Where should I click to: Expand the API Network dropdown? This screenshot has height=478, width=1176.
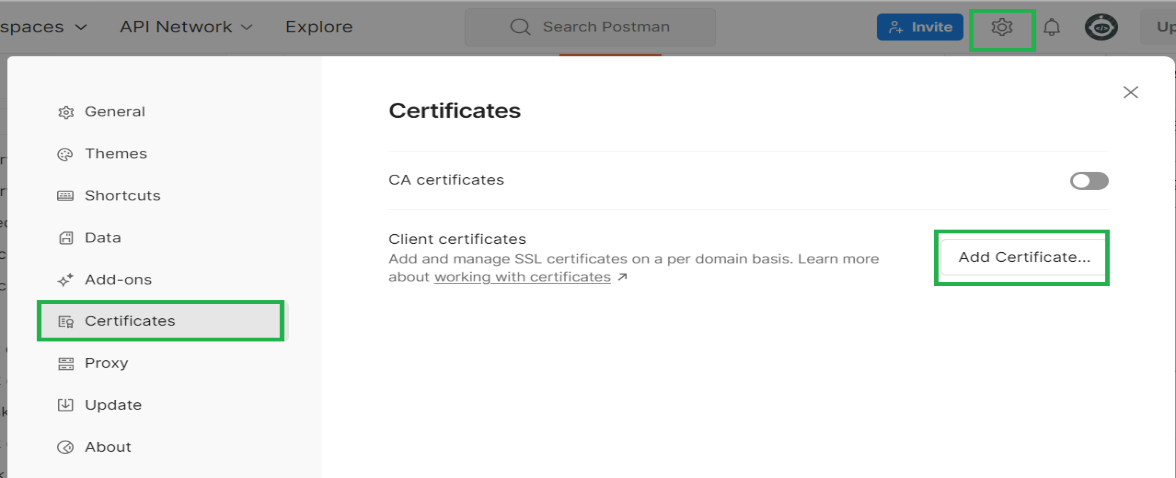coord(186,27)
